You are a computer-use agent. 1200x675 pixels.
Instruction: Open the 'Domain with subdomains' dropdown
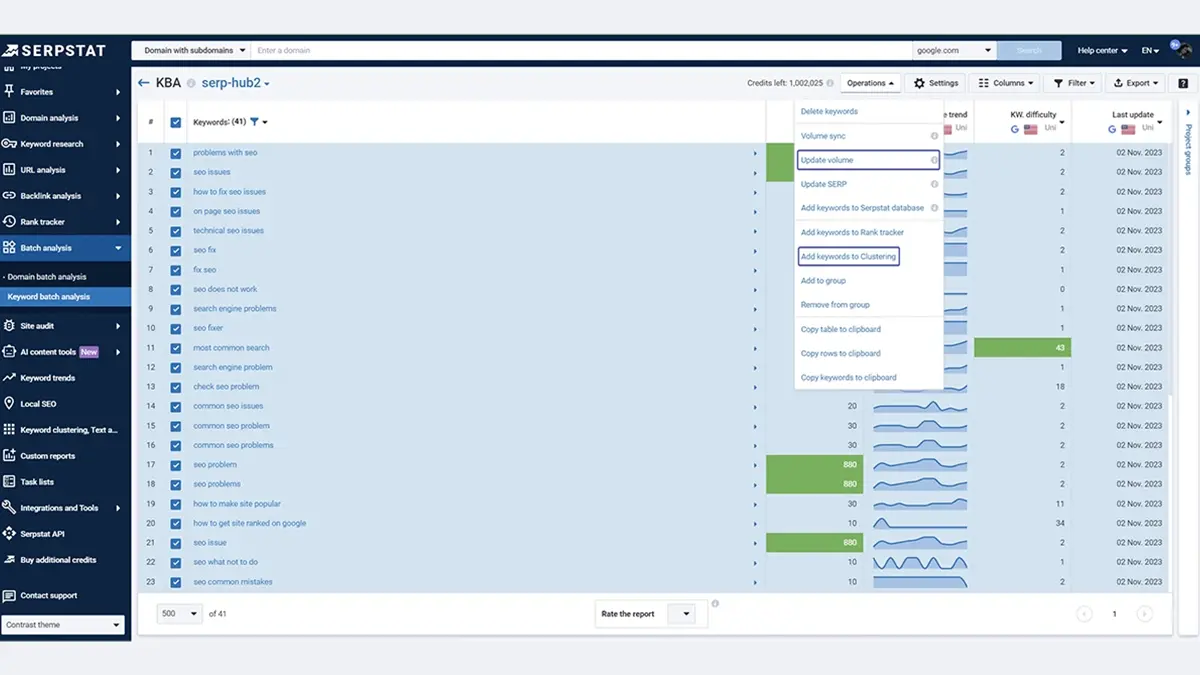pos(195,50)
